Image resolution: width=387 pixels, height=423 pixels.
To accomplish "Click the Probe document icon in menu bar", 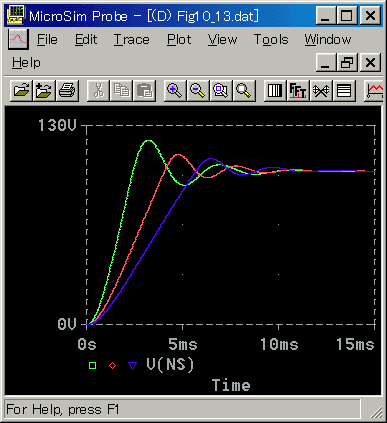I will point(18,39).
